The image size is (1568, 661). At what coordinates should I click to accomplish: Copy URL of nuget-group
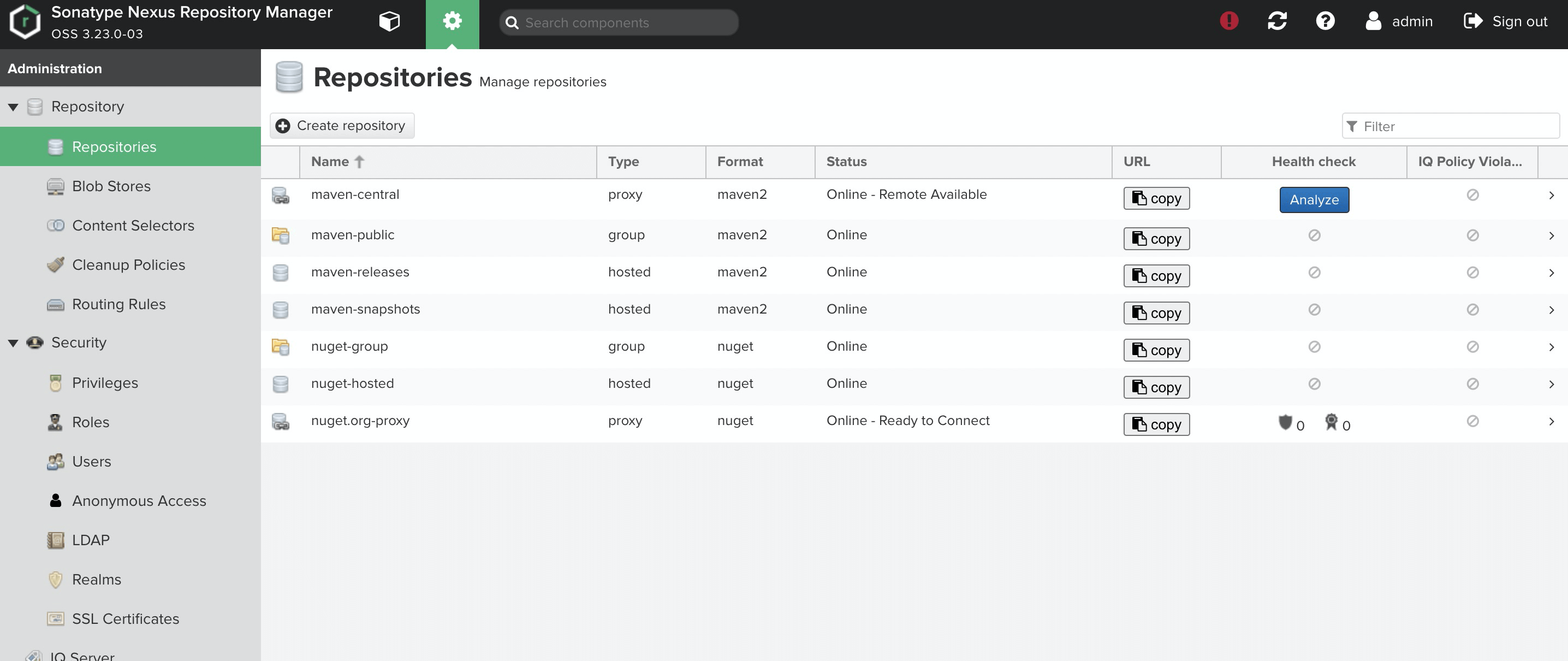point(1156,350)
